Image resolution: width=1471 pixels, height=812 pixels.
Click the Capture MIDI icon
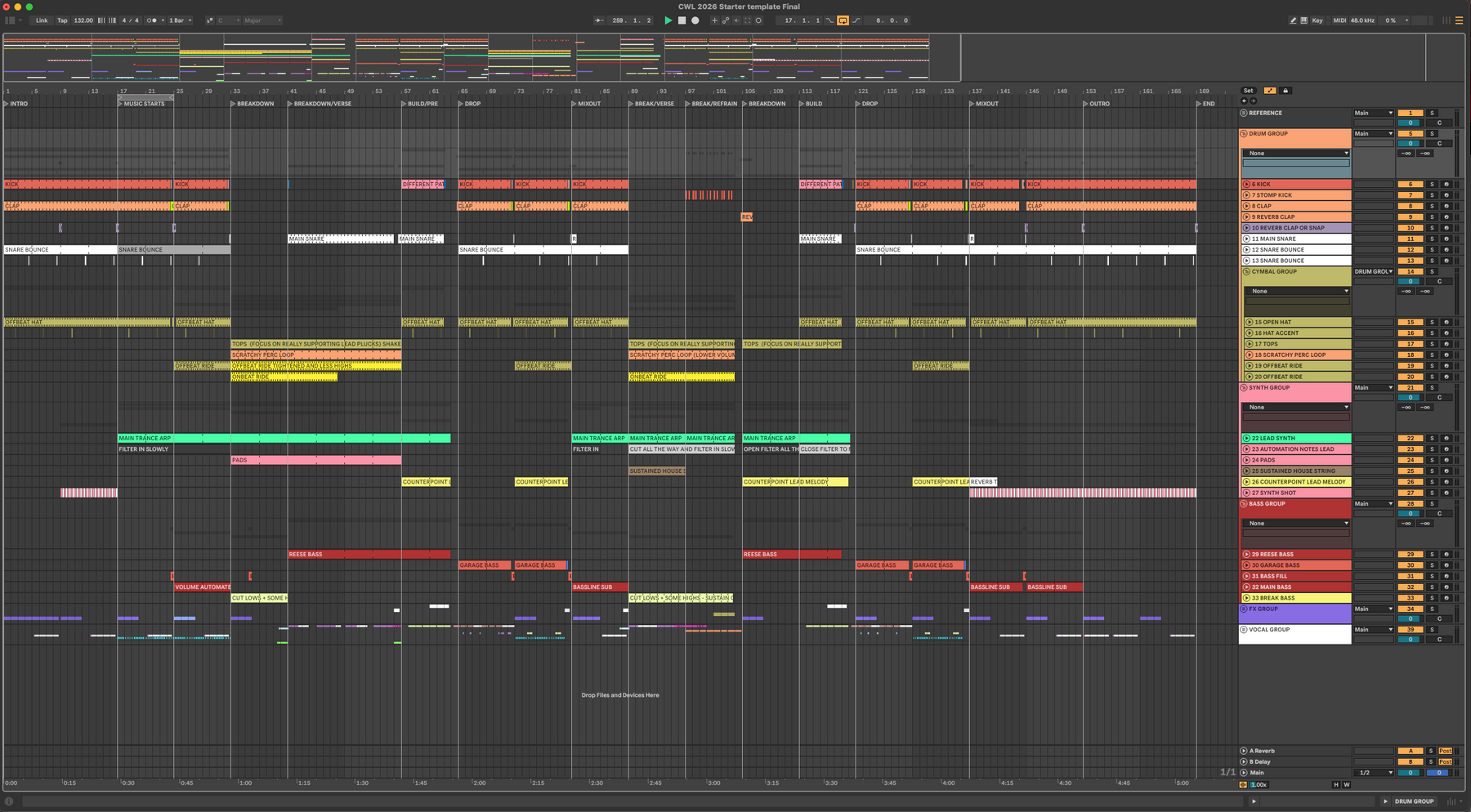[x=747, y=20]
